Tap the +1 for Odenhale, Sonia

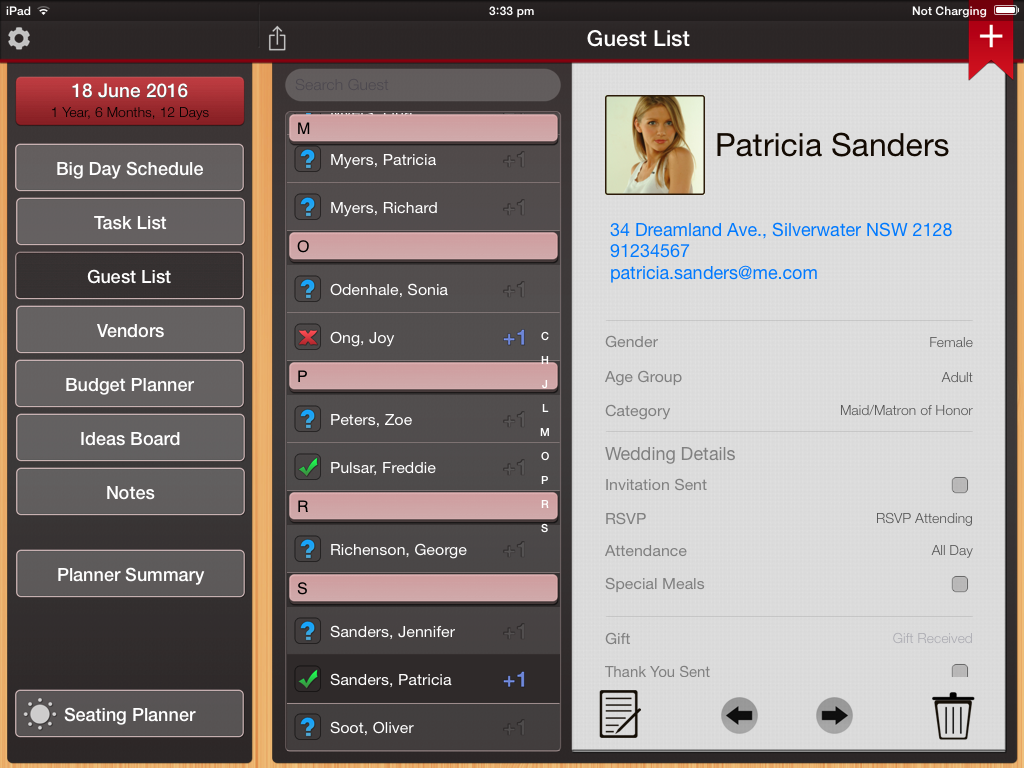(515, 289)
